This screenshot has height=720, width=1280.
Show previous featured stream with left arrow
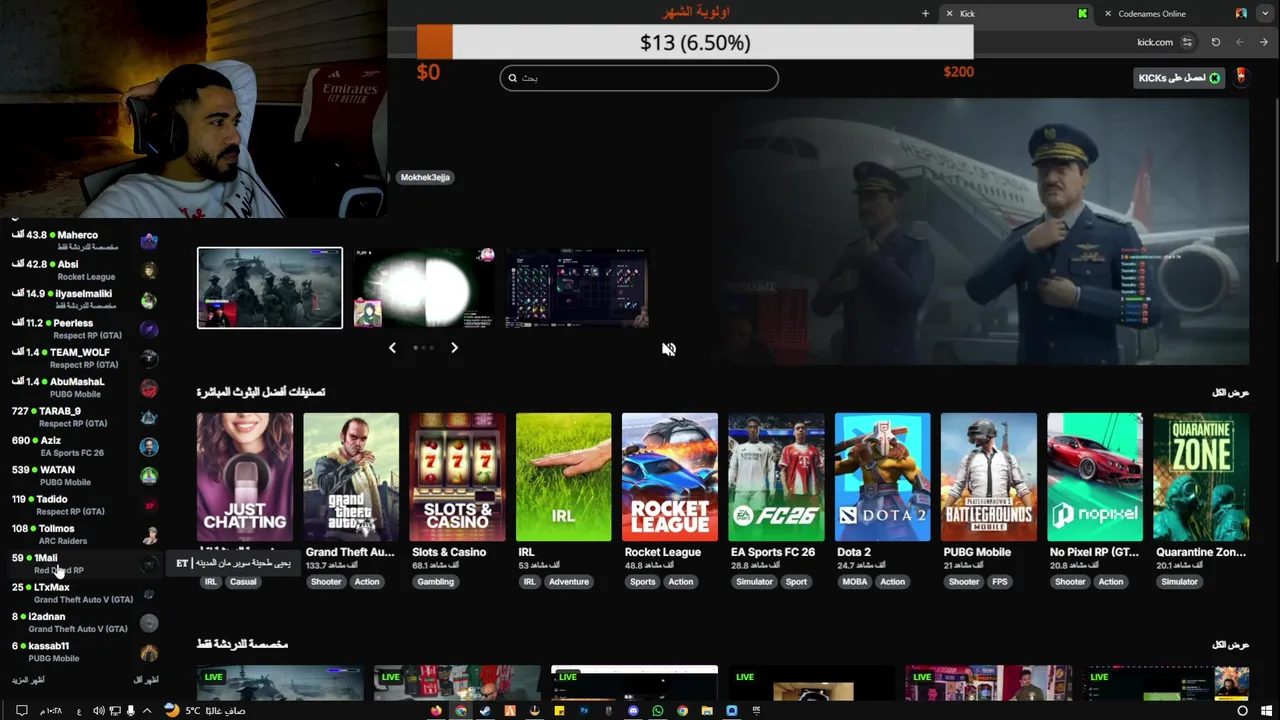point(392,347)
